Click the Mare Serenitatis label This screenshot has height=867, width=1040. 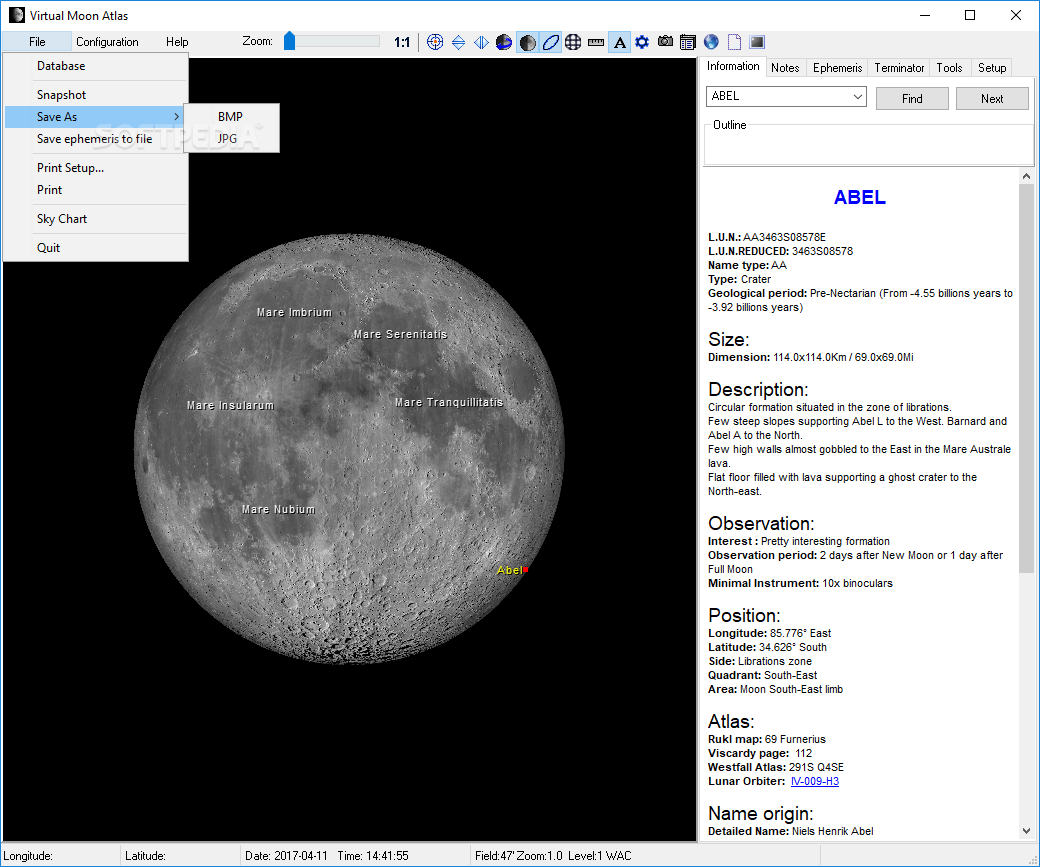tap(401, 334)
